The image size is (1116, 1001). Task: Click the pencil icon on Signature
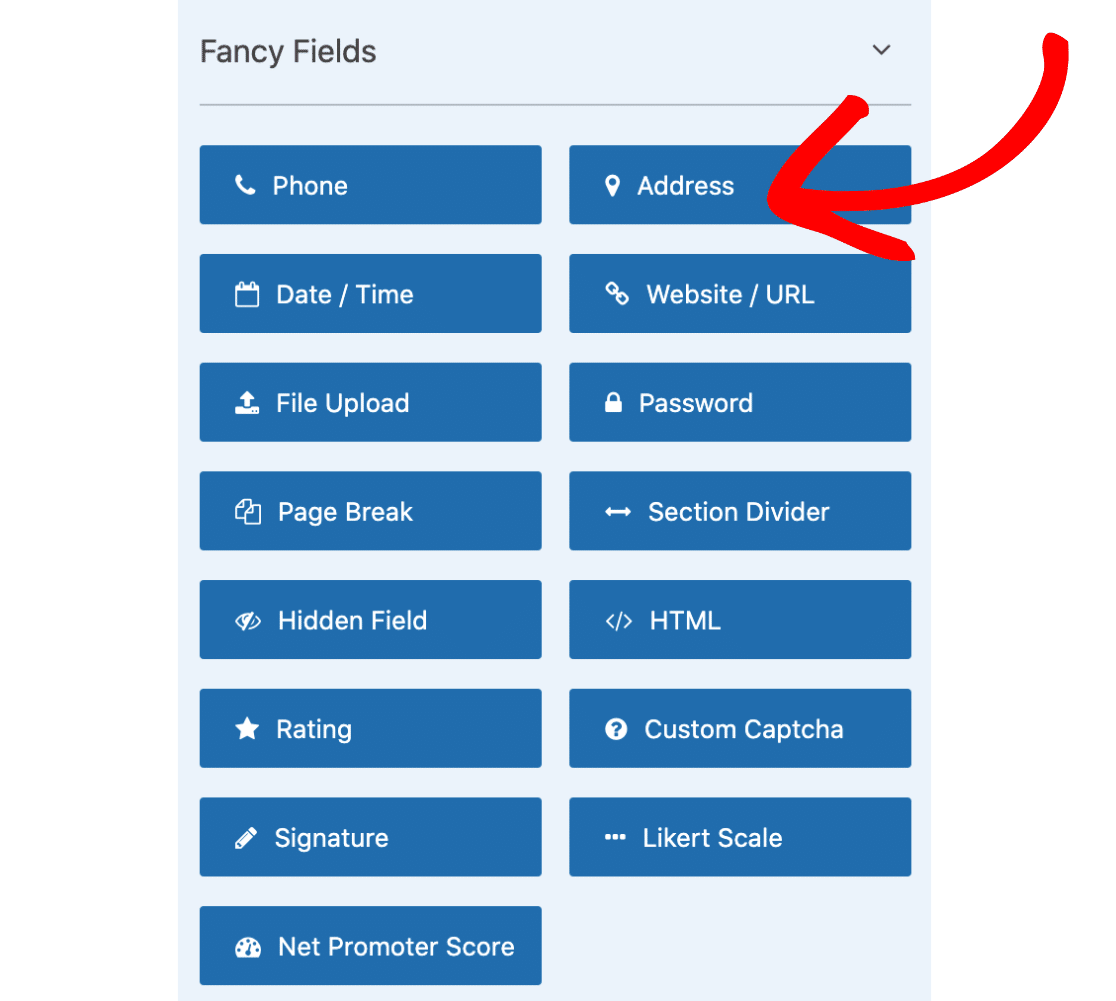[245, 837]
